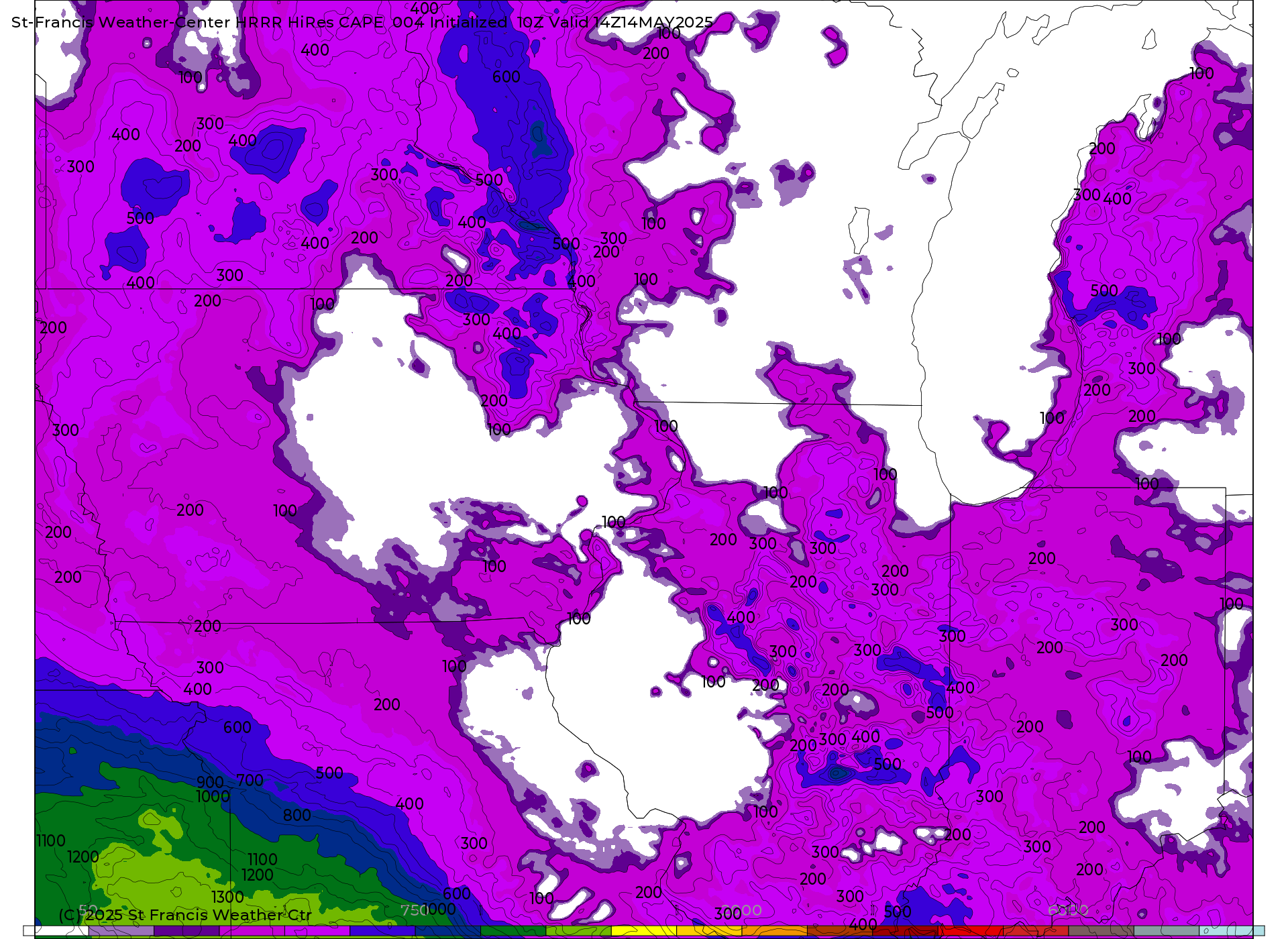Image resolution: width=1288 pixels, height=939 pixels.
Task: Select the yellow swatch in the legend bar
Action: point(644,931)
